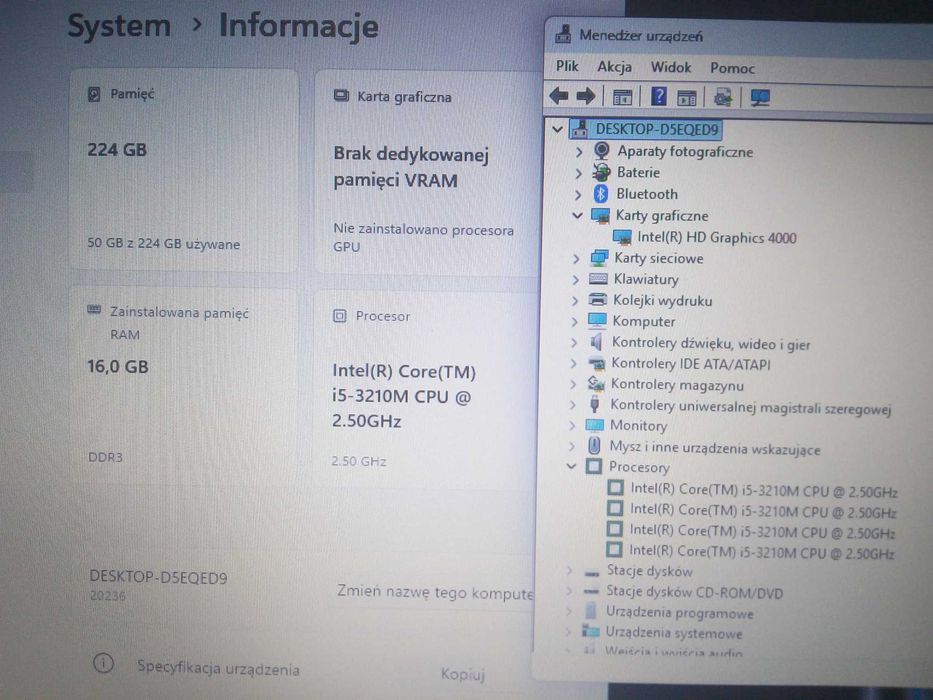Viewport: 933px width, 700px height.
Task: Click the DESKTOP-D5EQED9 name in Settings
Action: (x=158, y=577)
